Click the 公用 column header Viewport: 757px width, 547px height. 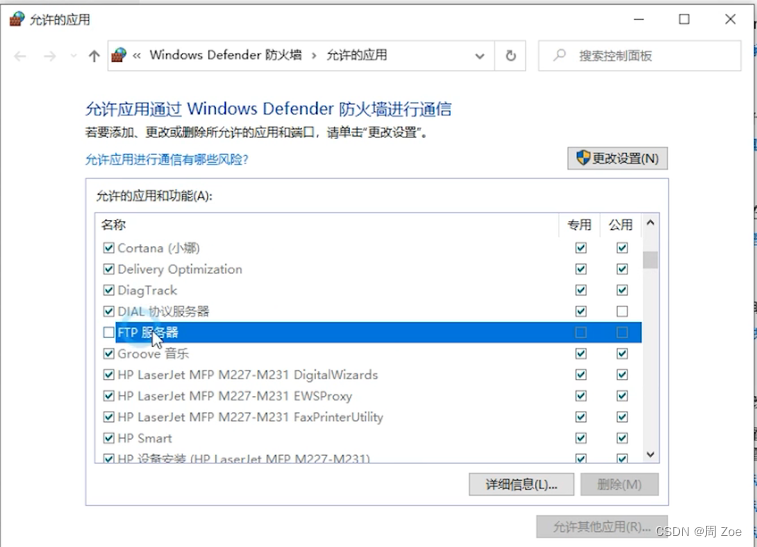point(620,225)
